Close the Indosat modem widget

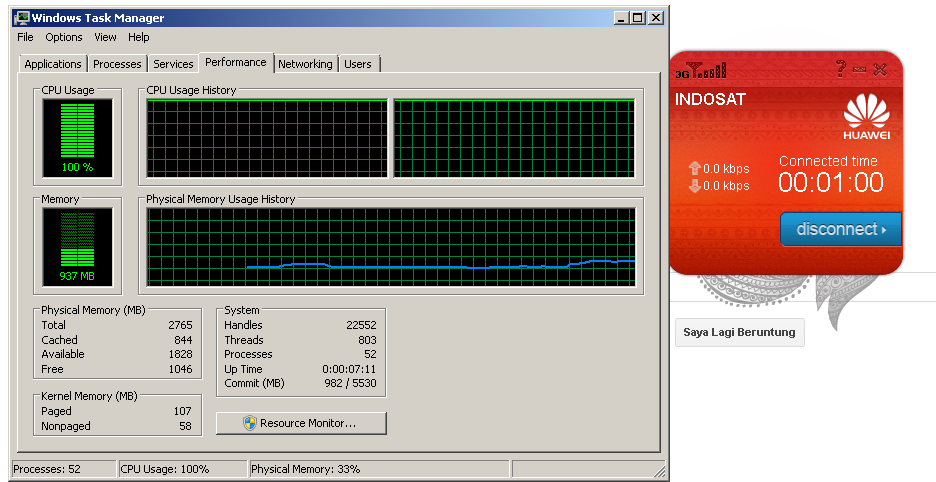pyautogui.click(x=880, y=69)
